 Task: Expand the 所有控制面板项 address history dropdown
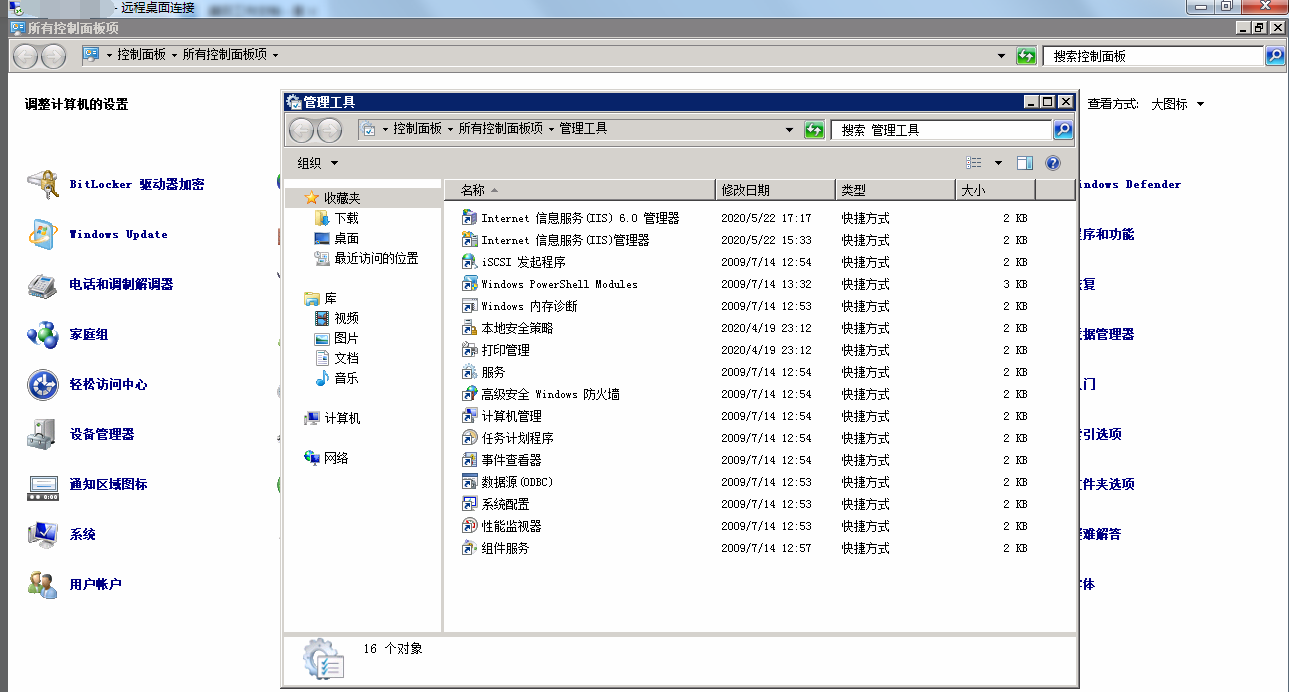point(1002,56)
